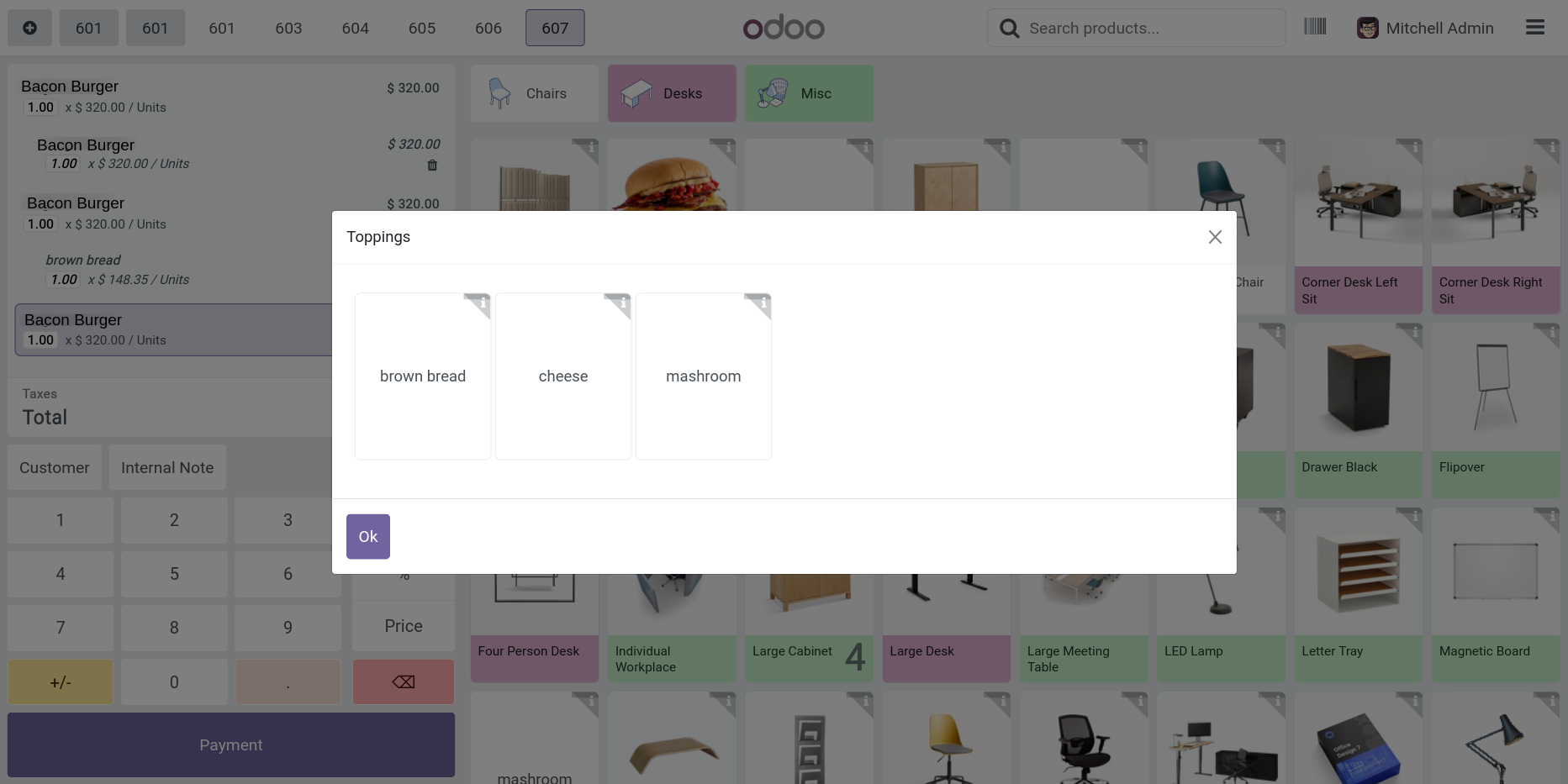1568x784 pixels.
Task: Switch to order tab 603
Action: click(288, 28)
